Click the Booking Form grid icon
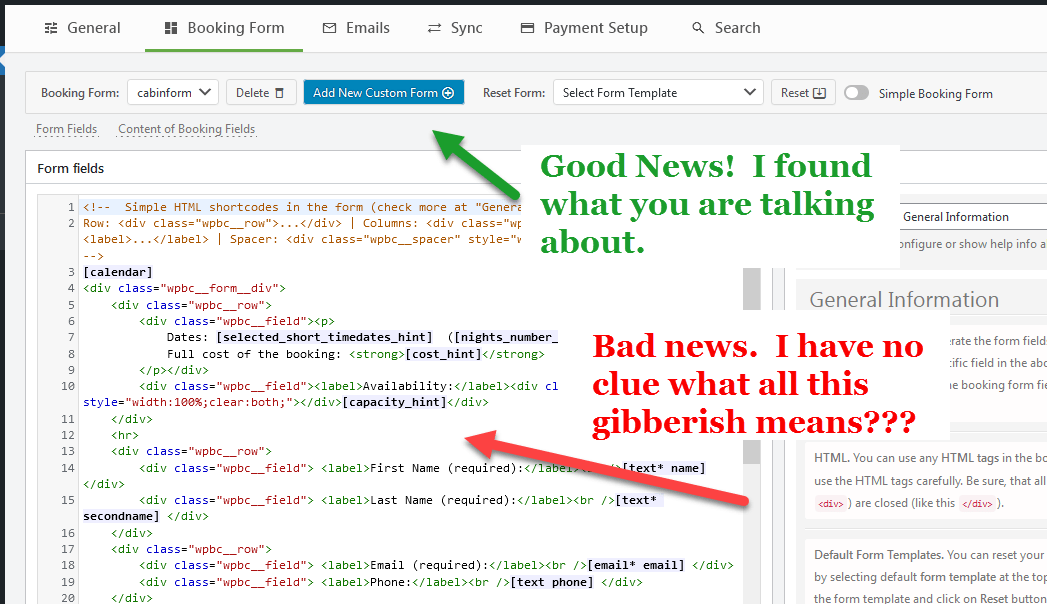Screen dimensions: 1047x604 click(x=171, y=28)
